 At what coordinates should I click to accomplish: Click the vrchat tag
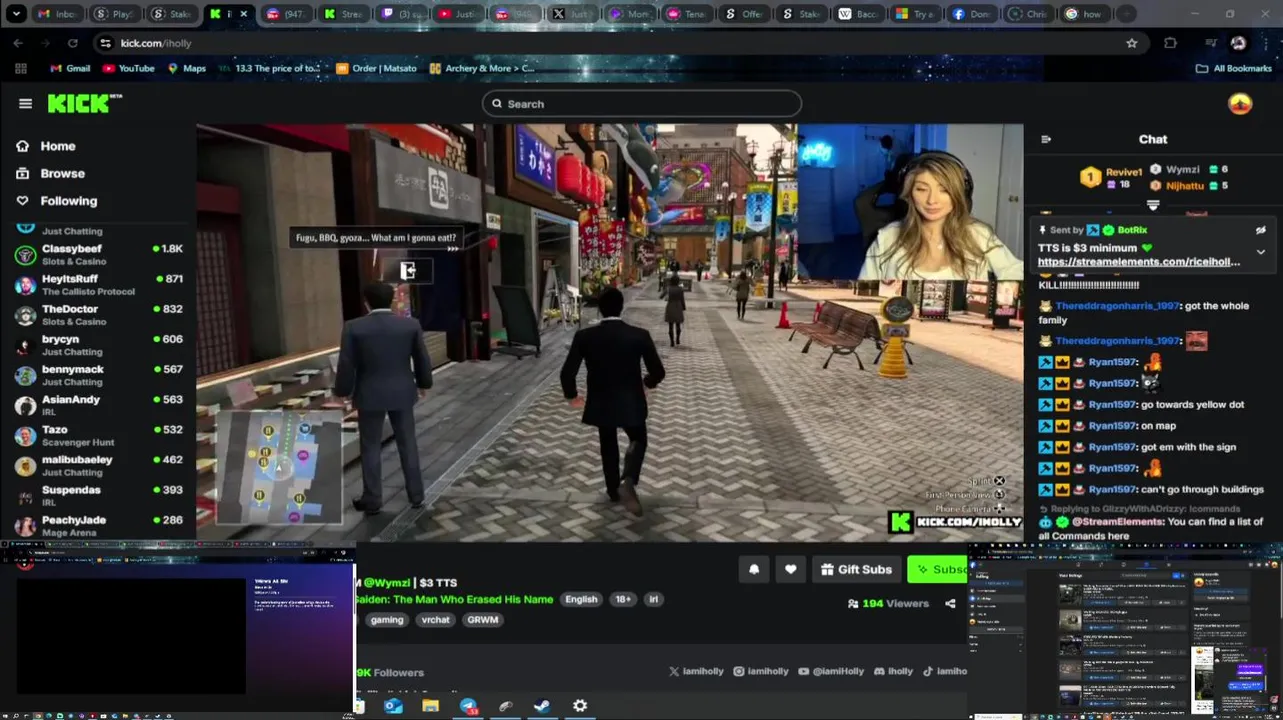click(436, 620)
